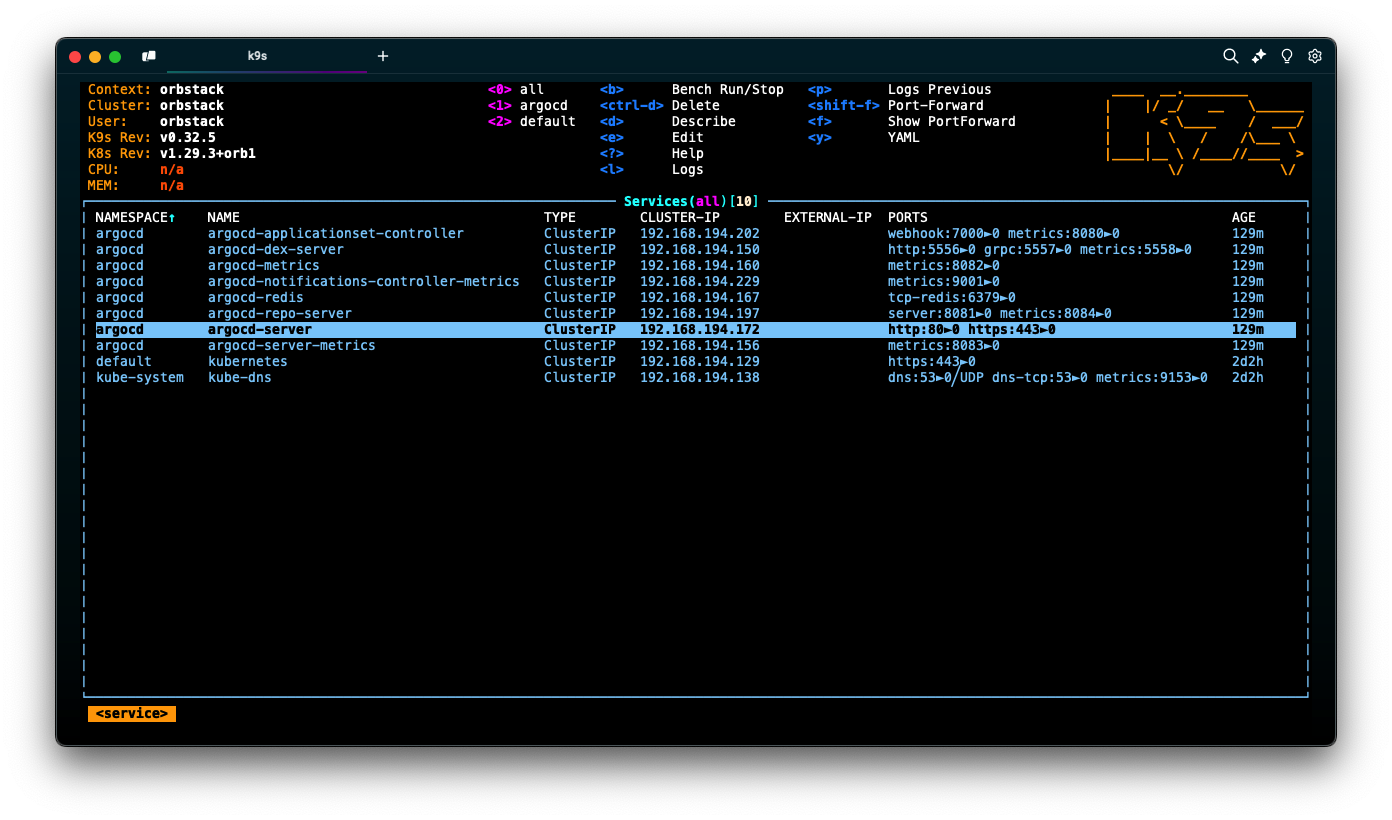Click the <1> argocd namespace shortcut

point(528,105)
